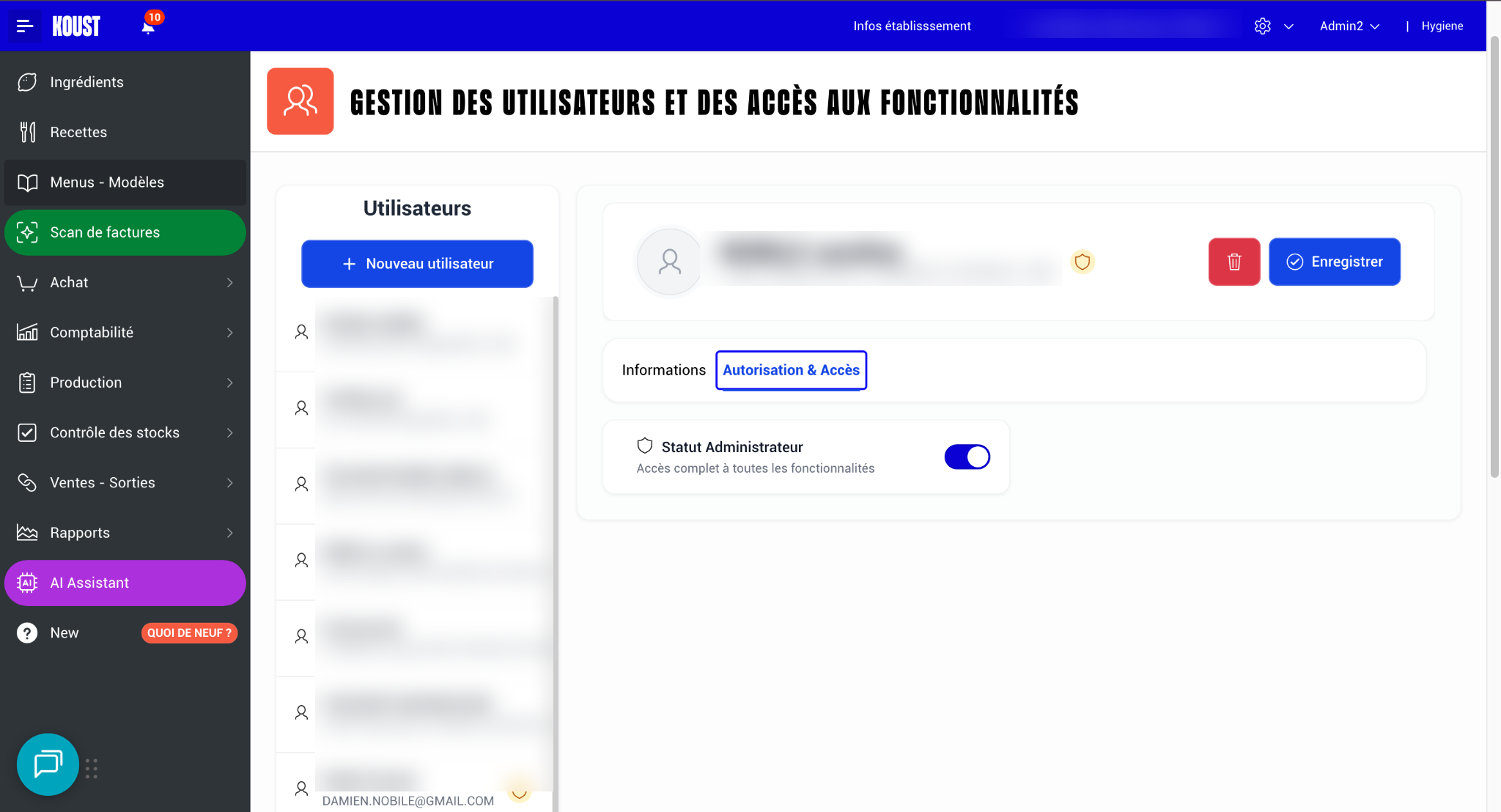Expand the Achat submenu

click(125, 282)
